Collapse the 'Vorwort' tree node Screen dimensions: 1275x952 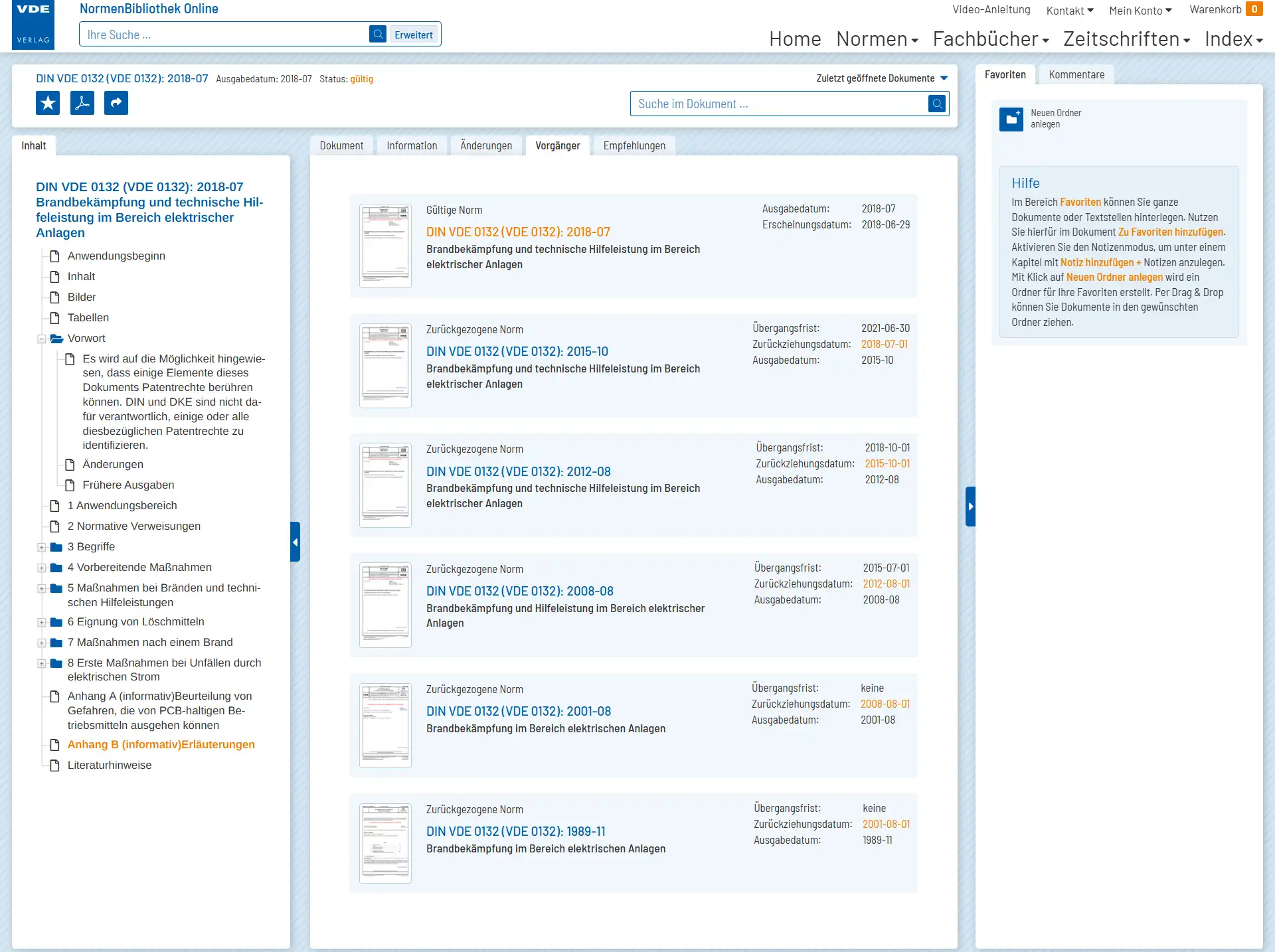42,339
